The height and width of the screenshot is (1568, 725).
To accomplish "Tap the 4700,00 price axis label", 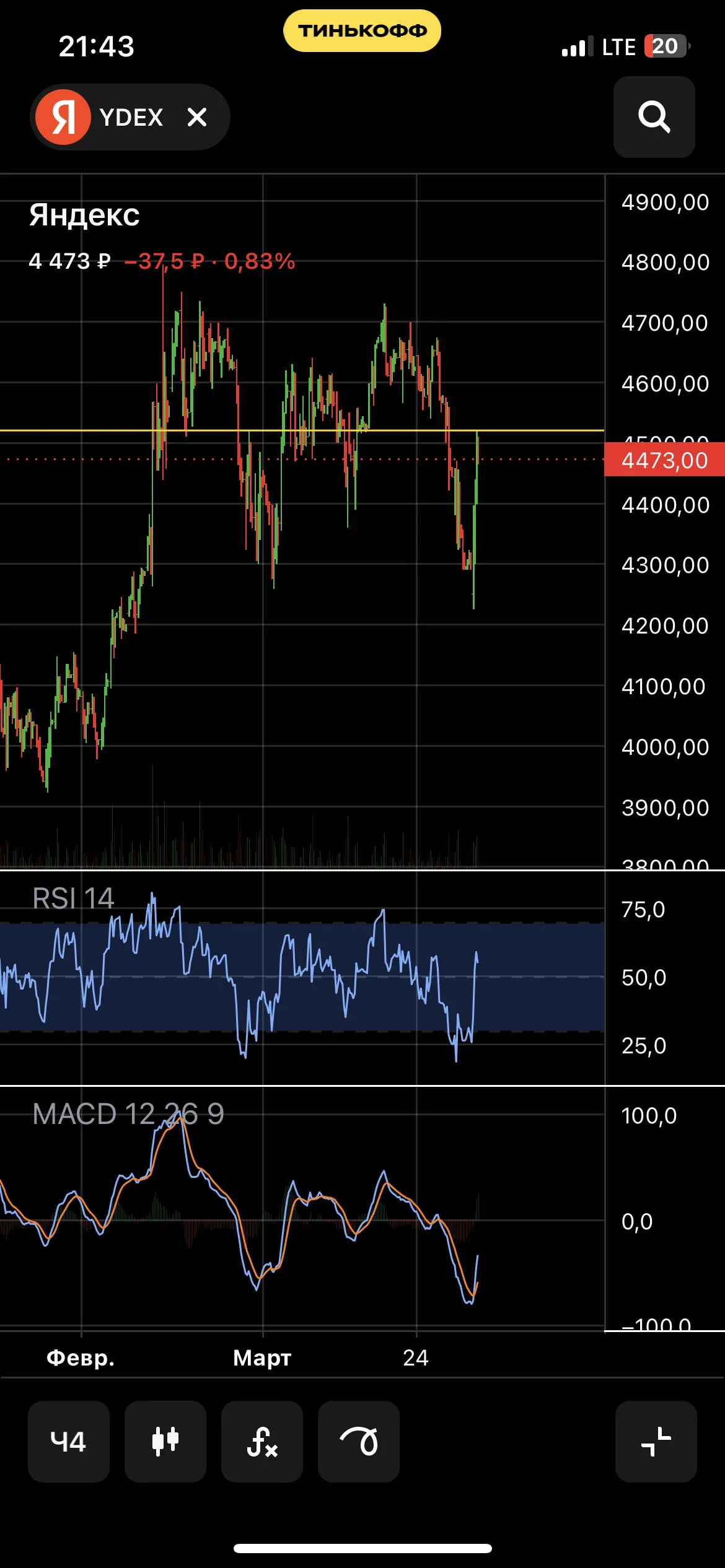I will (x=665, y=323).
